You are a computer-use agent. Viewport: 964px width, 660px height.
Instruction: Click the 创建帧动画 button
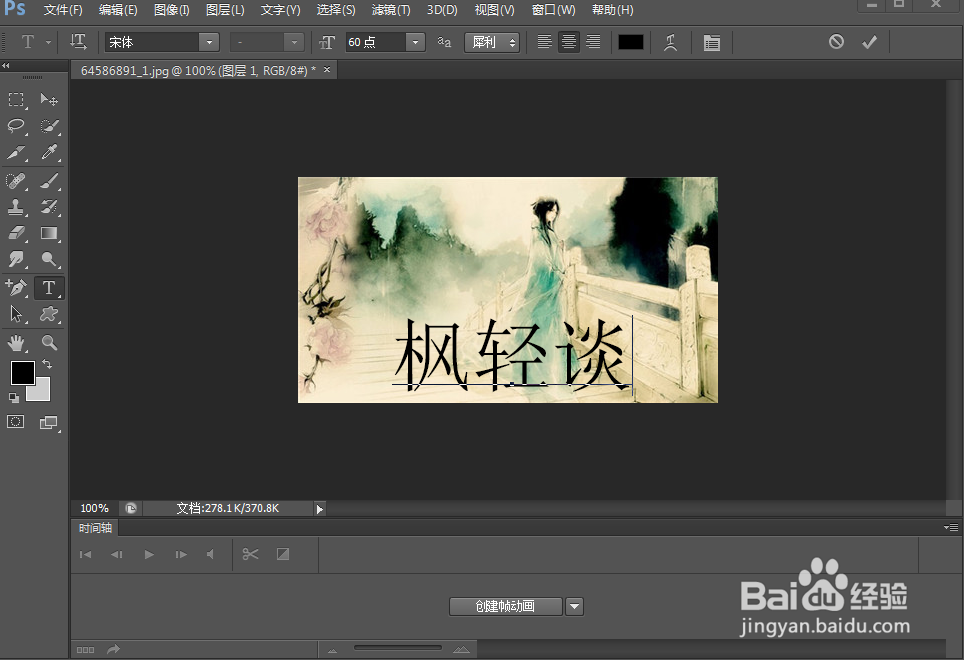pyautogui.click(x=505, y=607)
